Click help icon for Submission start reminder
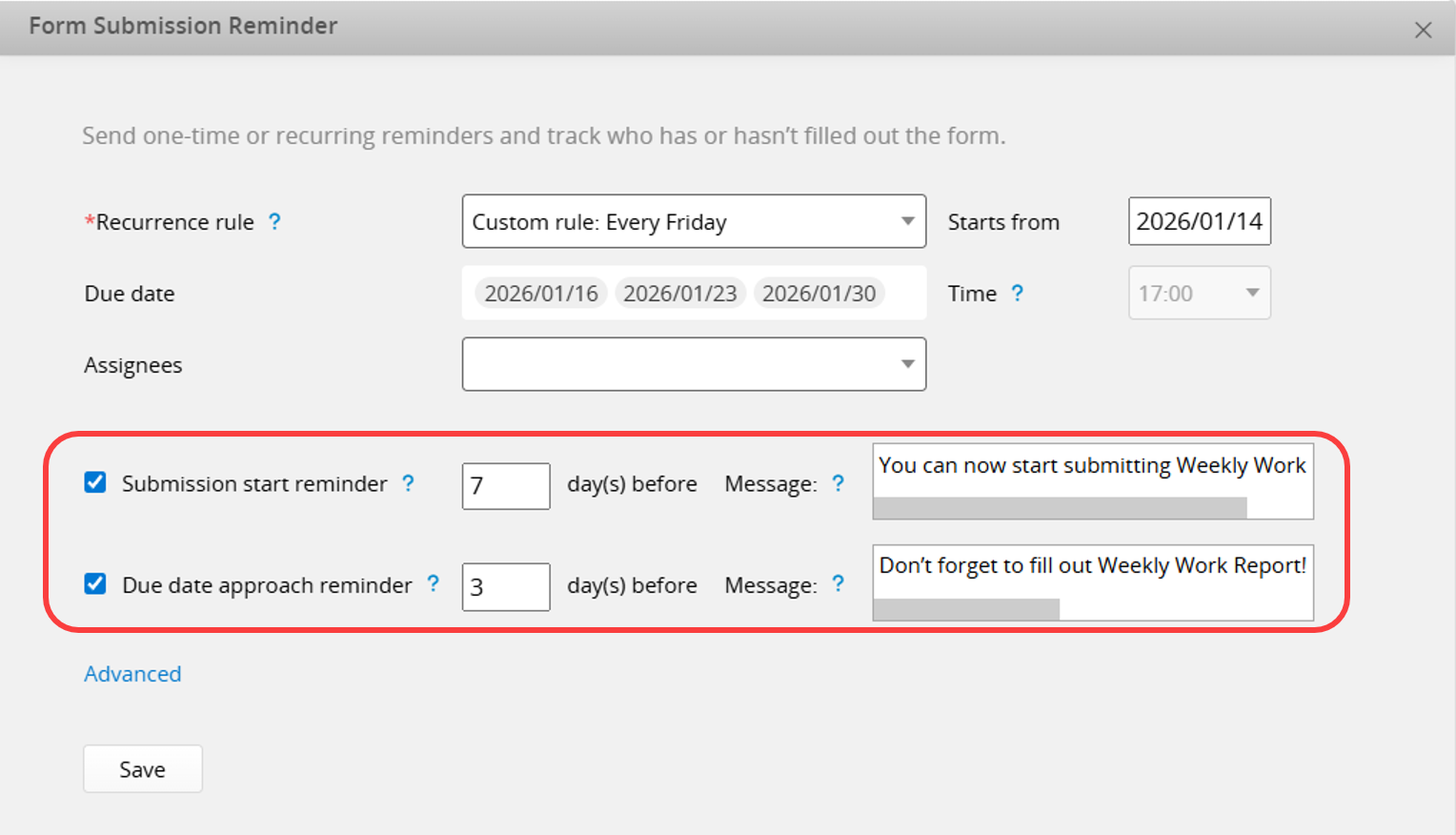Screen dimensions: 1456x835 point(408,483)
